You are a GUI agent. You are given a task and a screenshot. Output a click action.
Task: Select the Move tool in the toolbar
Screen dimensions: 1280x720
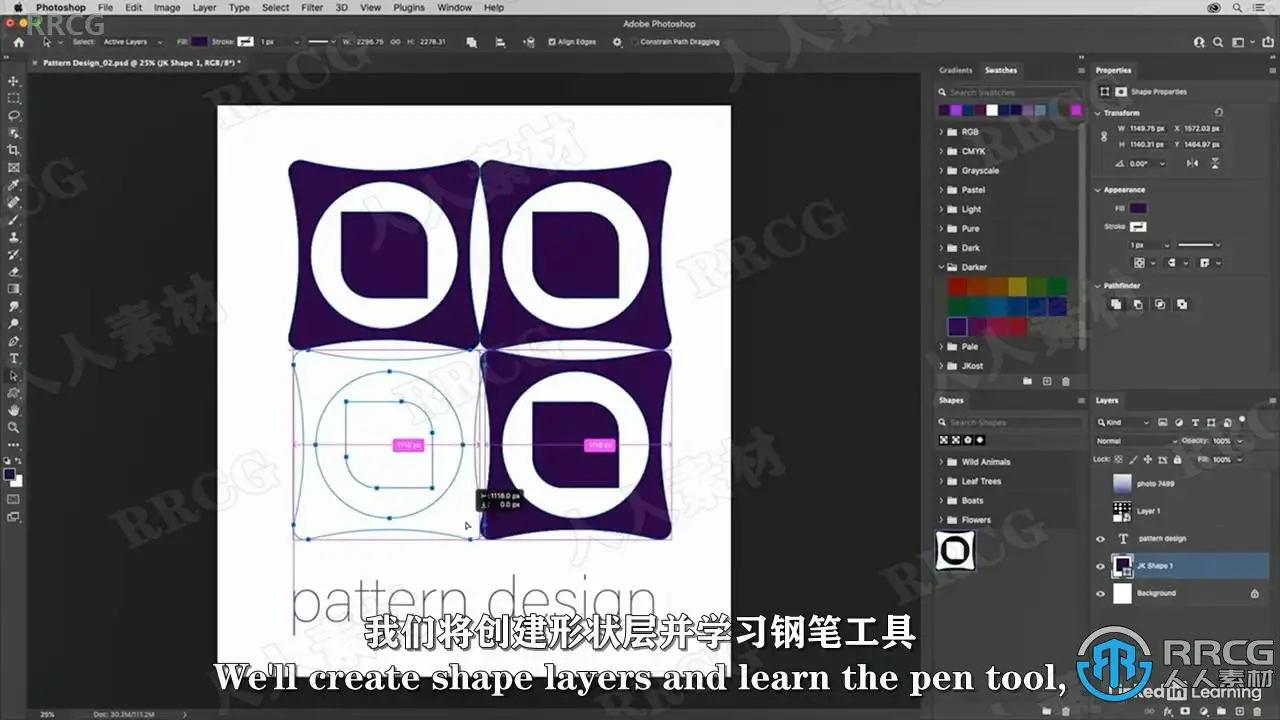tap(13, 81)
